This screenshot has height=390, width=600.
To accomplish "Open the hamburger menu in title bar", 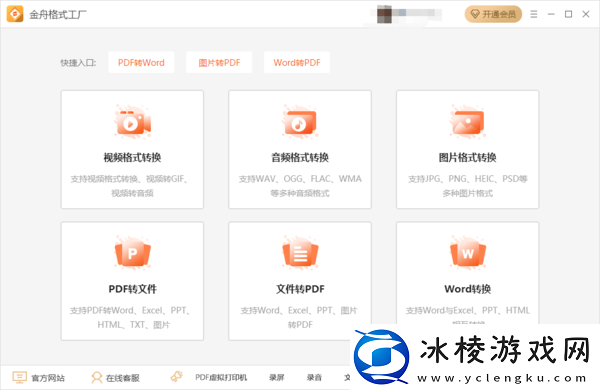I will coord(534,14).
